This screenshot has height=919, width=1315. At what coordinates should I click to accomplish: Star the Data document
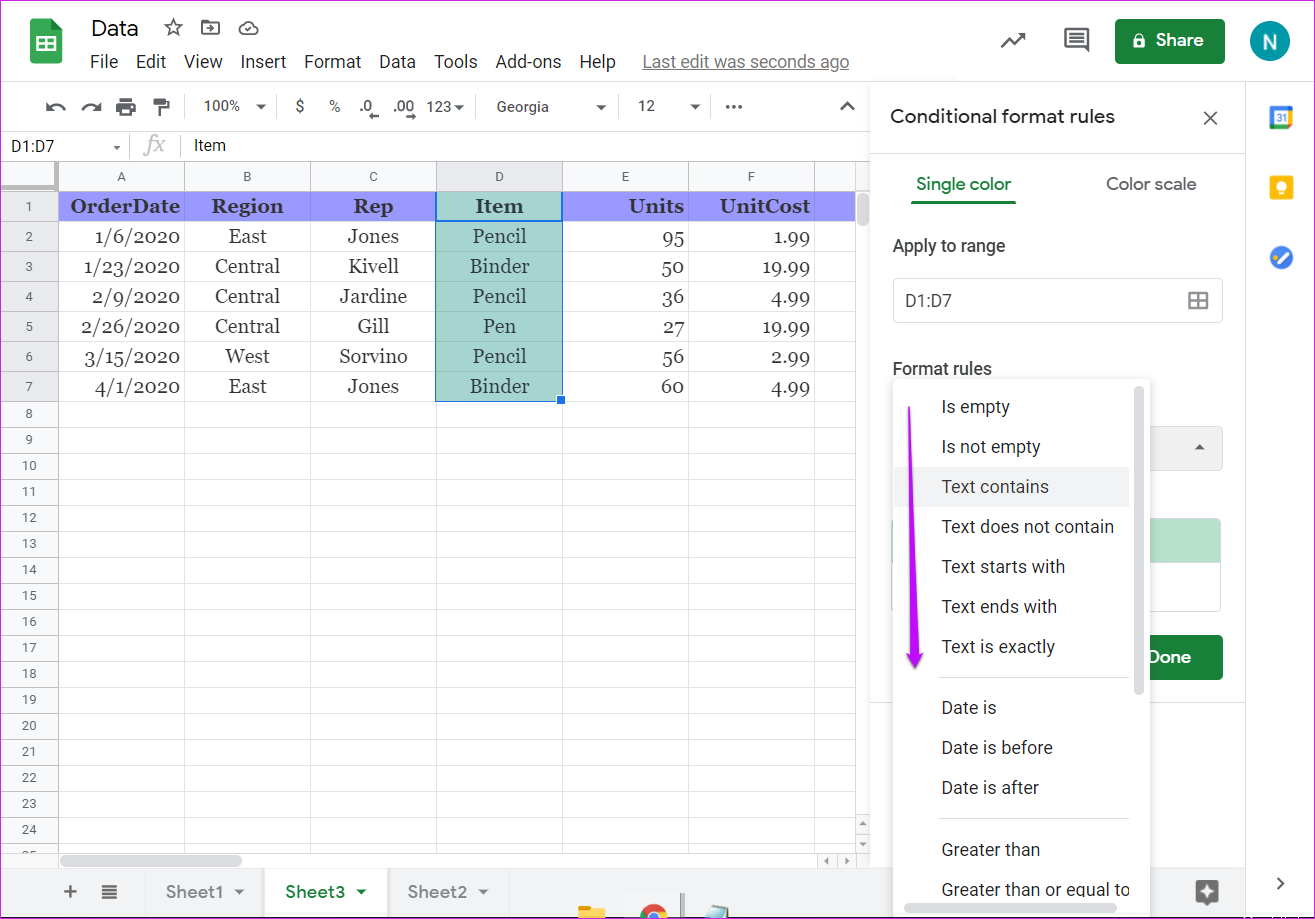pyautogui.click(x=173, y=27)
